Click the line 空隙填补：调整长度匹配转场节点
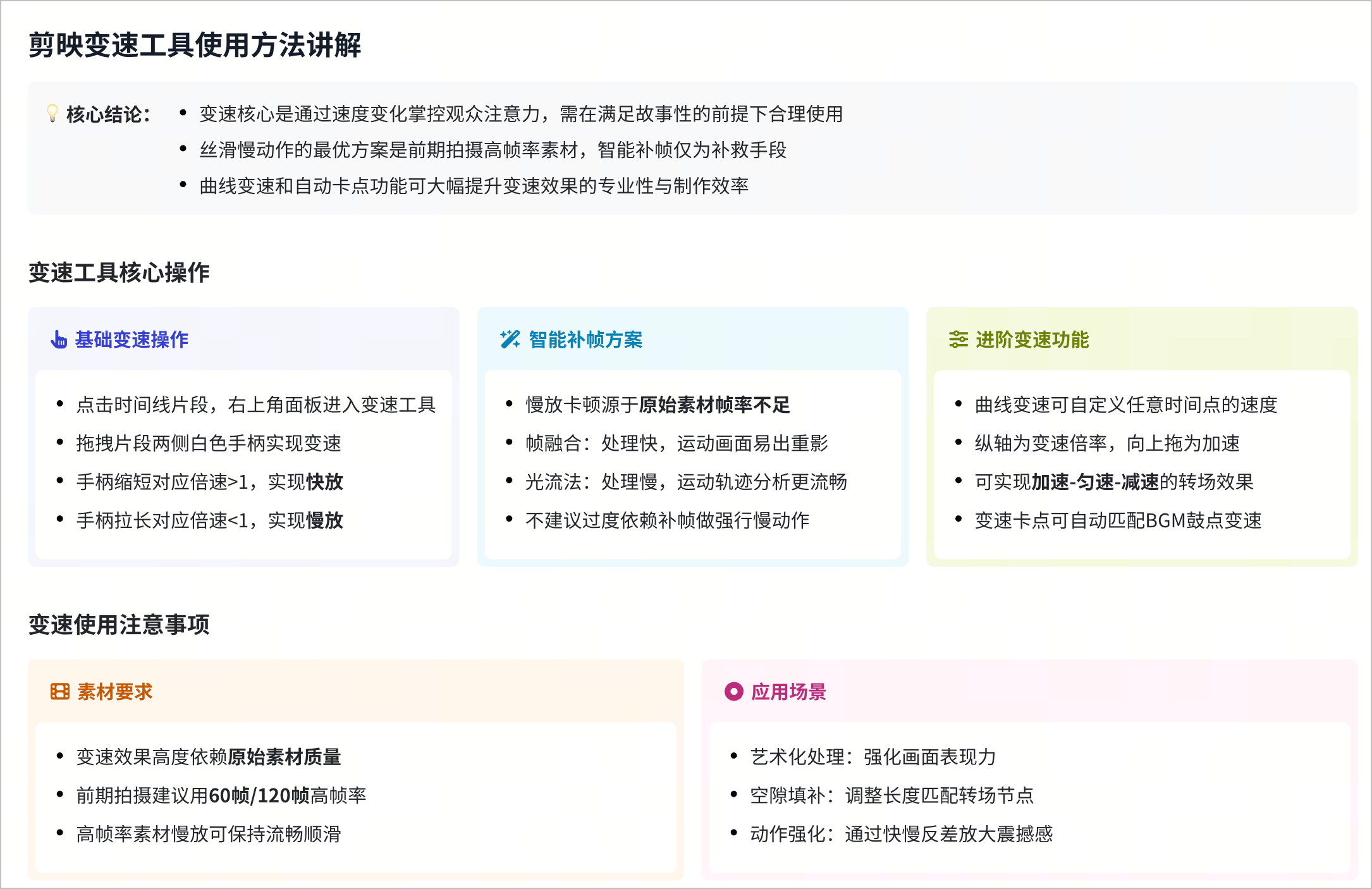 (x=892, y=795)
